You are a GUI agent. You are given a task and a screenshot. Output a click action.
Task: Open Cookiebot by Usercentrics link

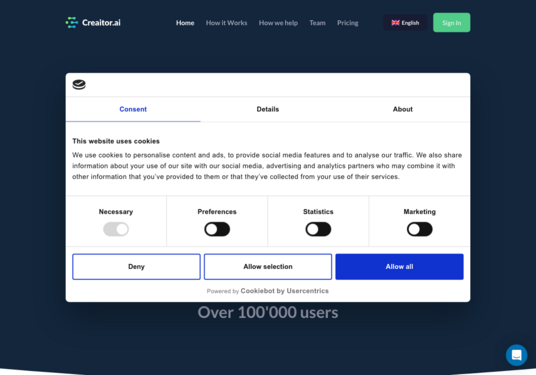[x=284, y=291]
